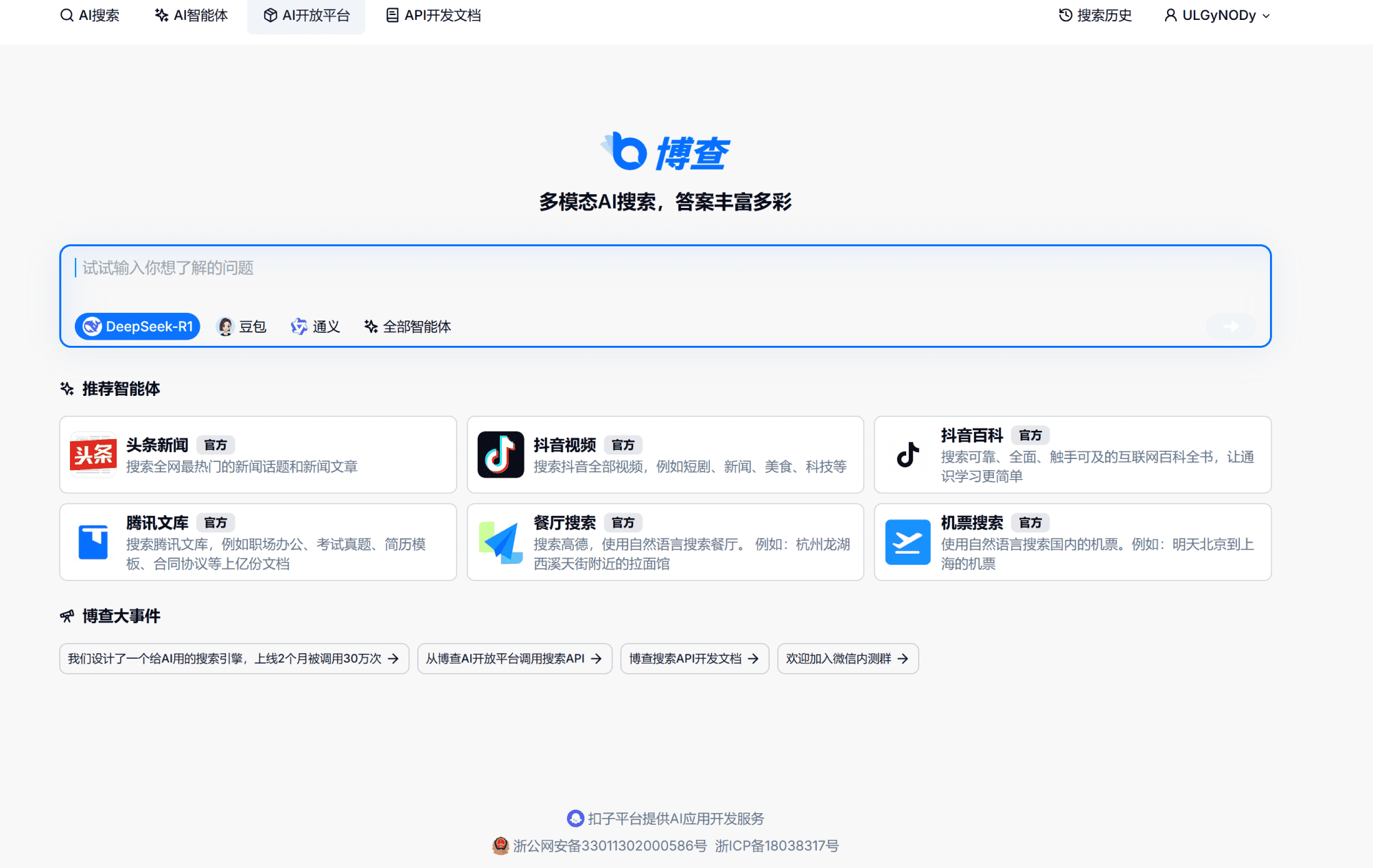
Task: Click the 餐厅搜索 paper plane icon
Action: (x=500, y=542)
